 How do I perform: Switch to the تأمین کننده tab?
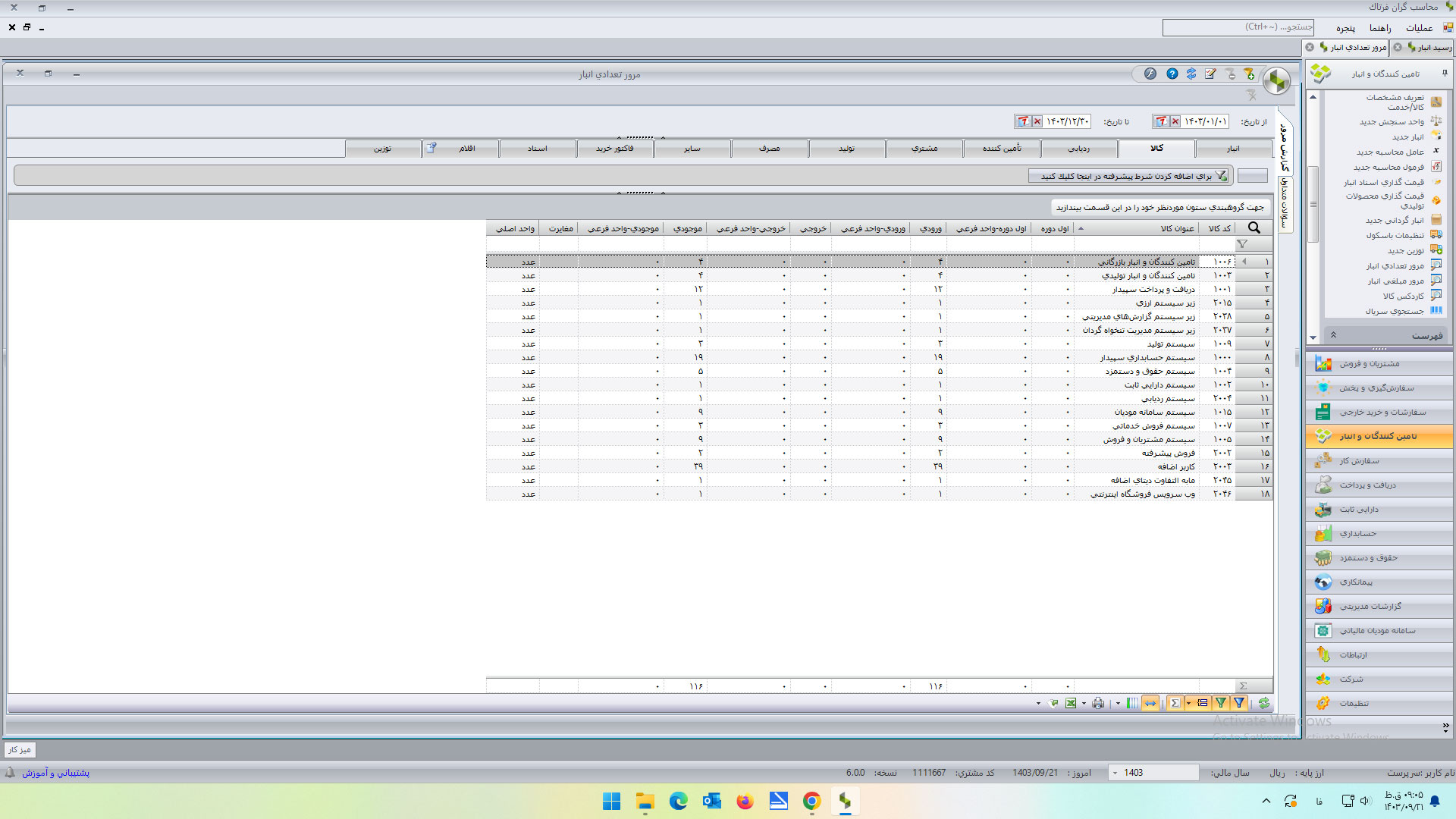[1002, 149]
